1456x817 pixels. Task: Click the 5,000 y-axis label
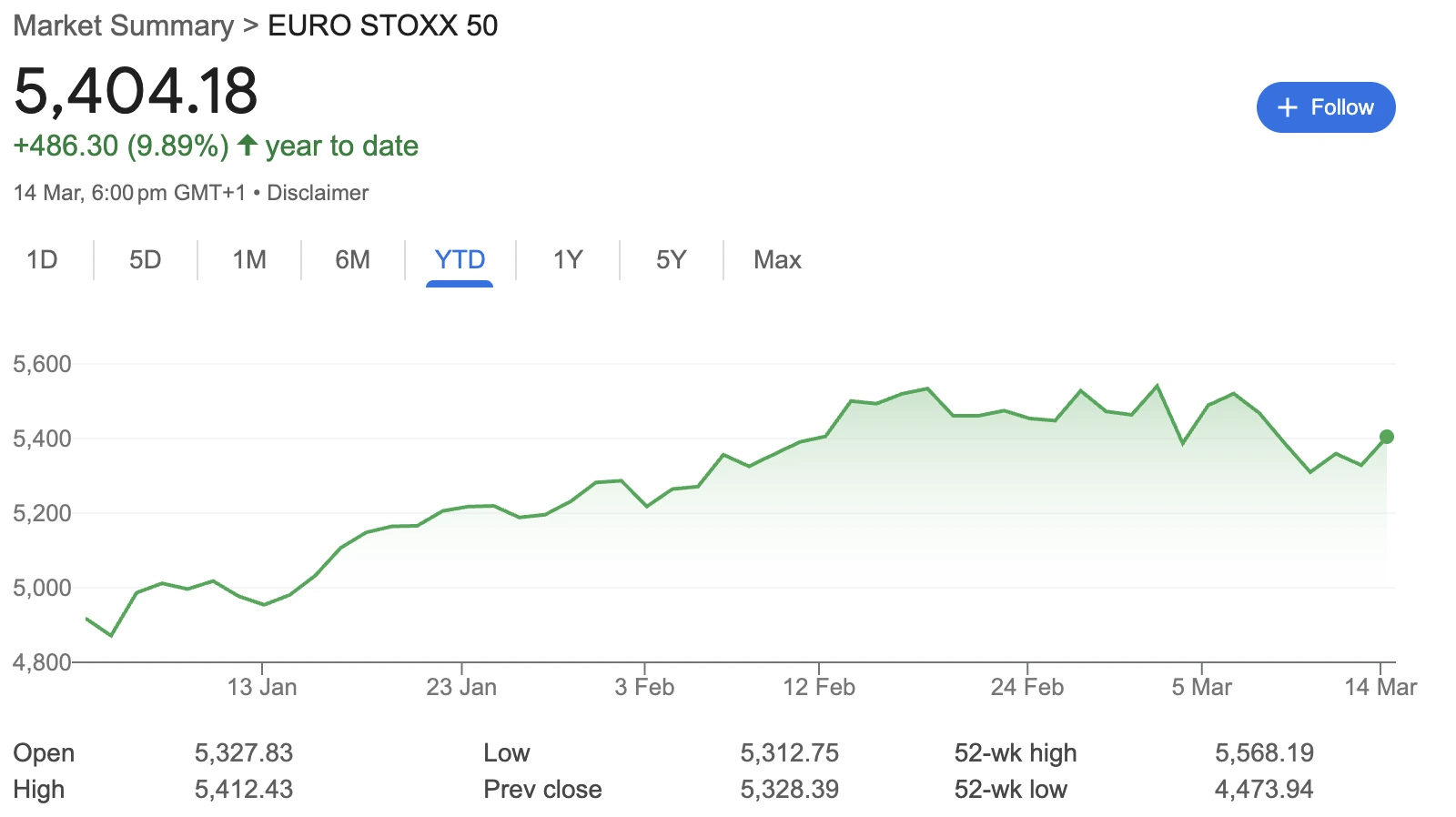[x=42, y=588]
